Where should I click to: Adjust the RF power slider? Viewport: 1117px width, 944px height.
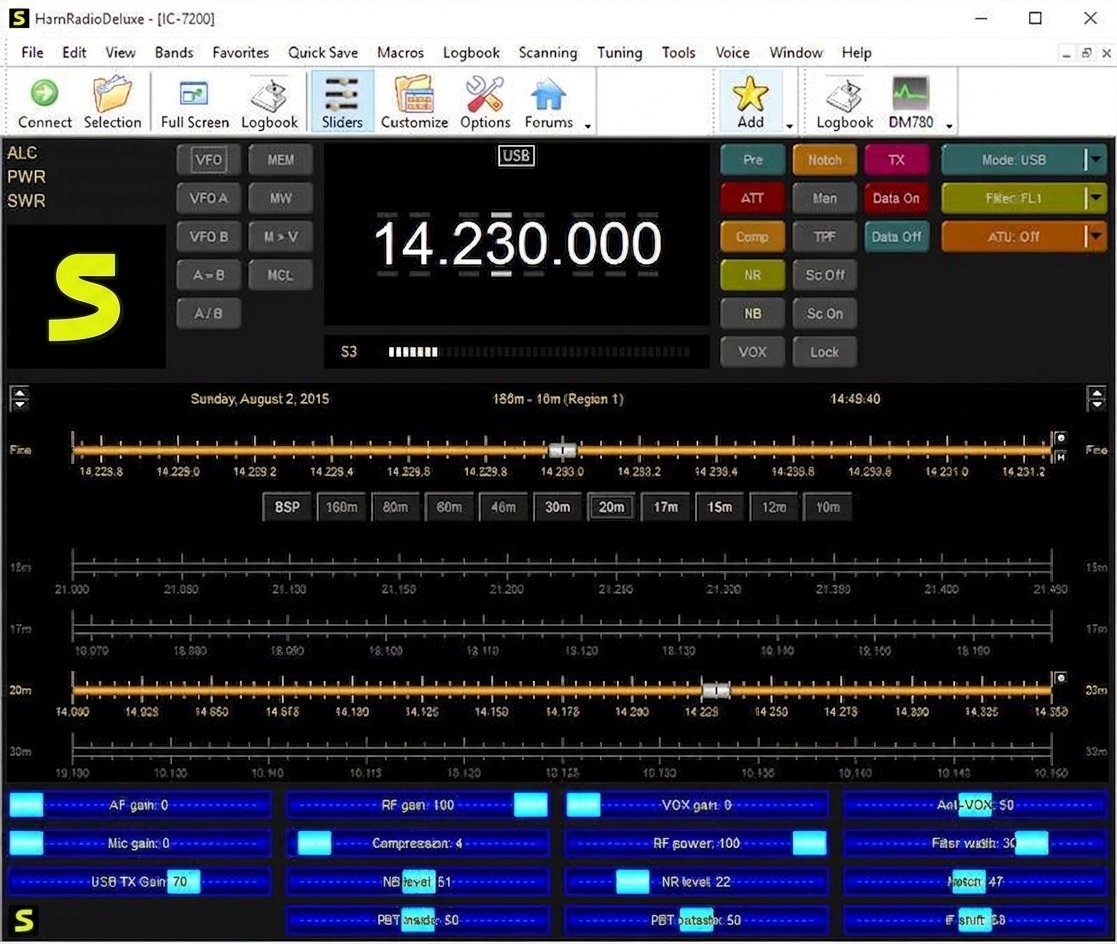pos(696,844)
